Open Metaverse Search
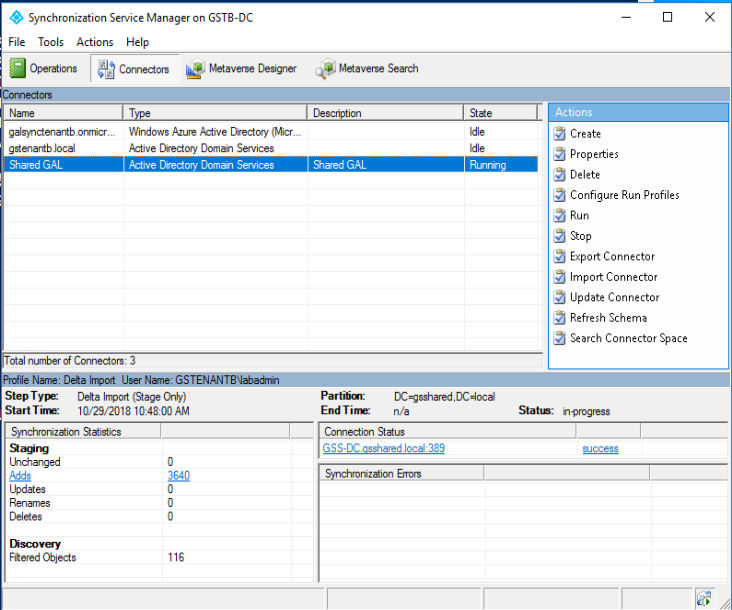Viewport: 732px width, 610px height. 367,69
